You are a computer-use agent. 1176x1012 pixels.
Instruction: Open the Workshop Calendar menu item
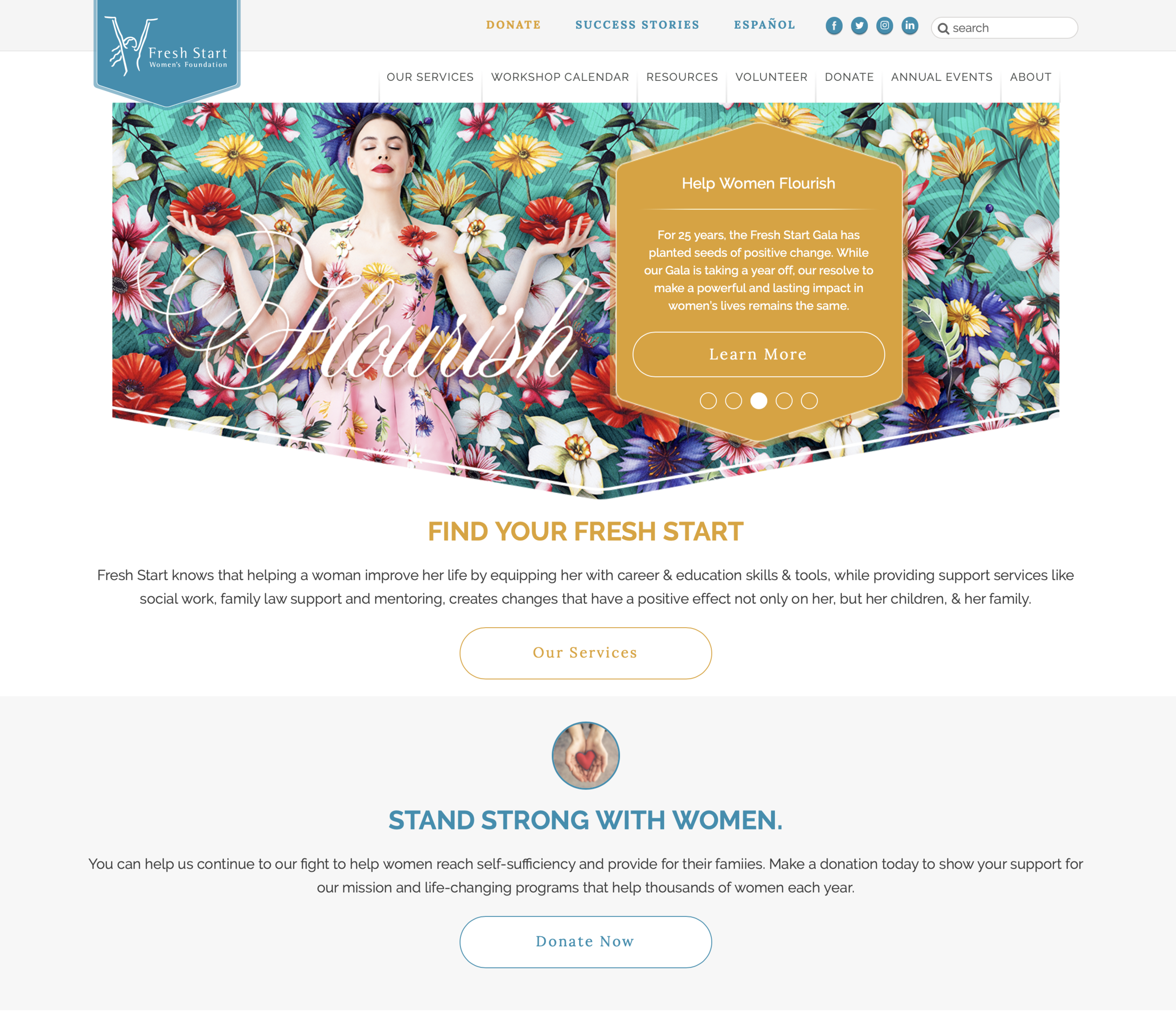click(x=560, y=77)
